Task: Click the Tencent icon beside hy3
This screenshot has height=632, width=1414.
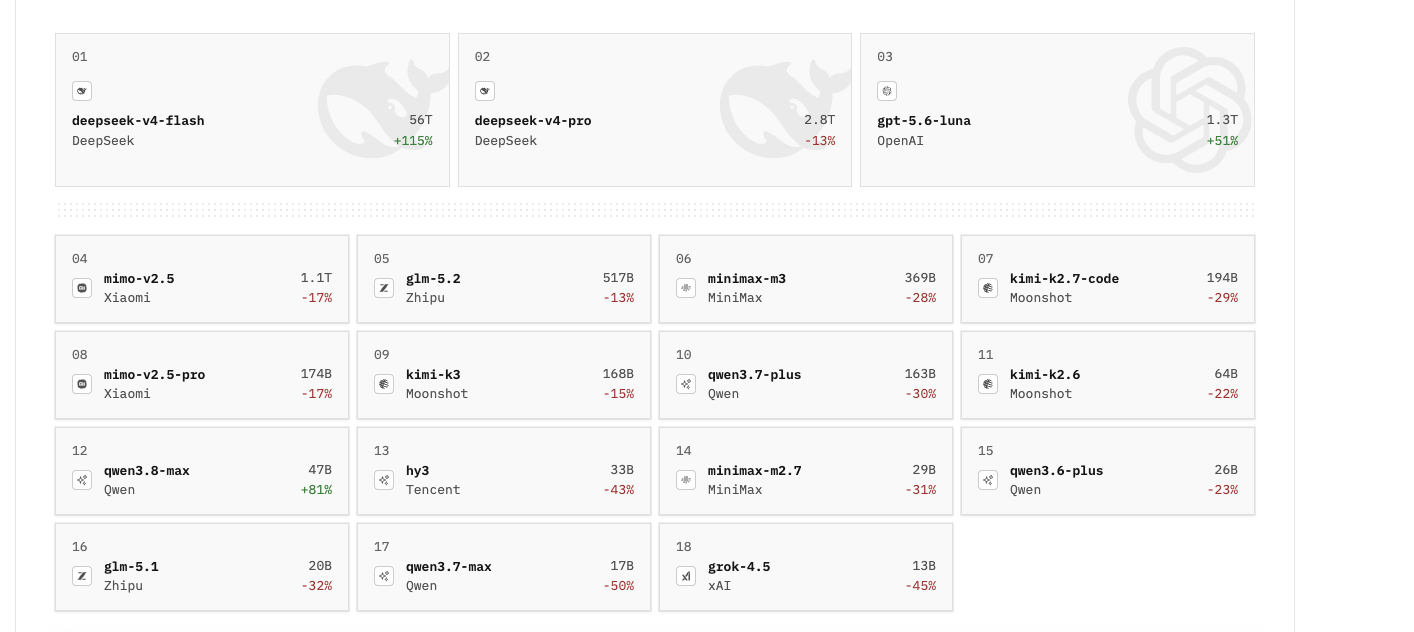Action: [x=384, y=480]
